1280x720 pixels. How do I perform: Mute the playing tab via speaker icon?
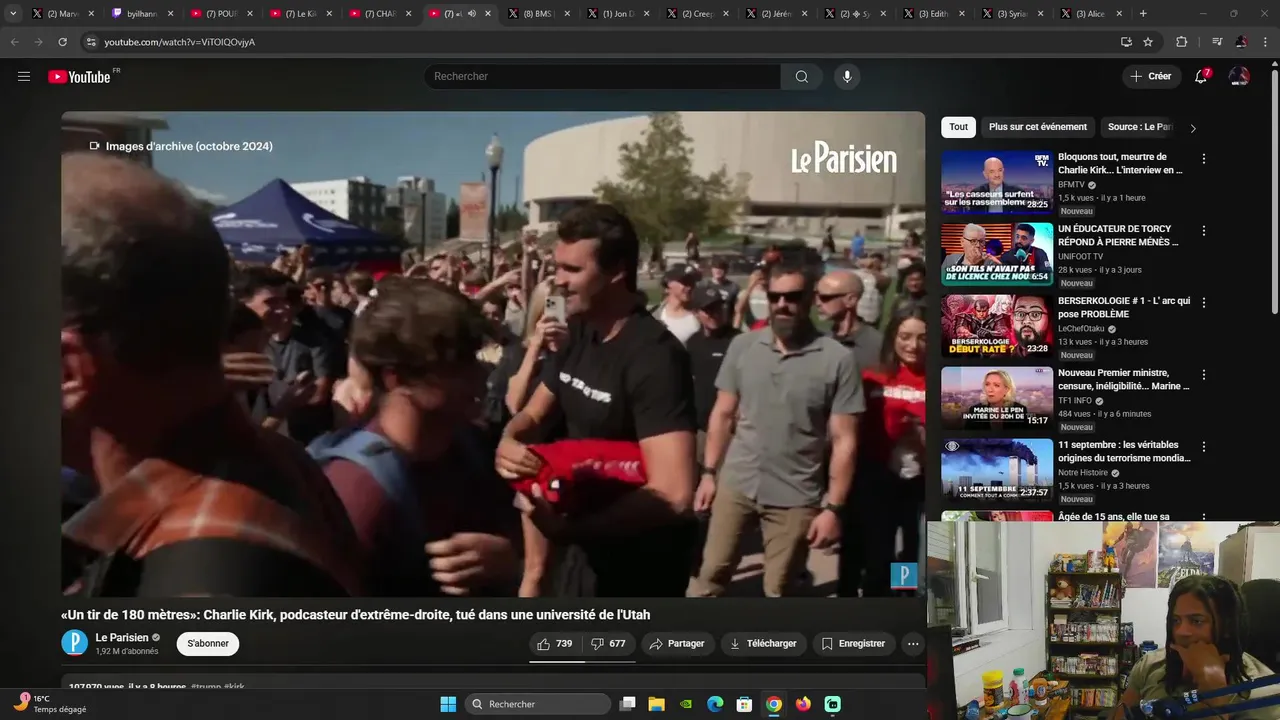(x=471, y=14)
